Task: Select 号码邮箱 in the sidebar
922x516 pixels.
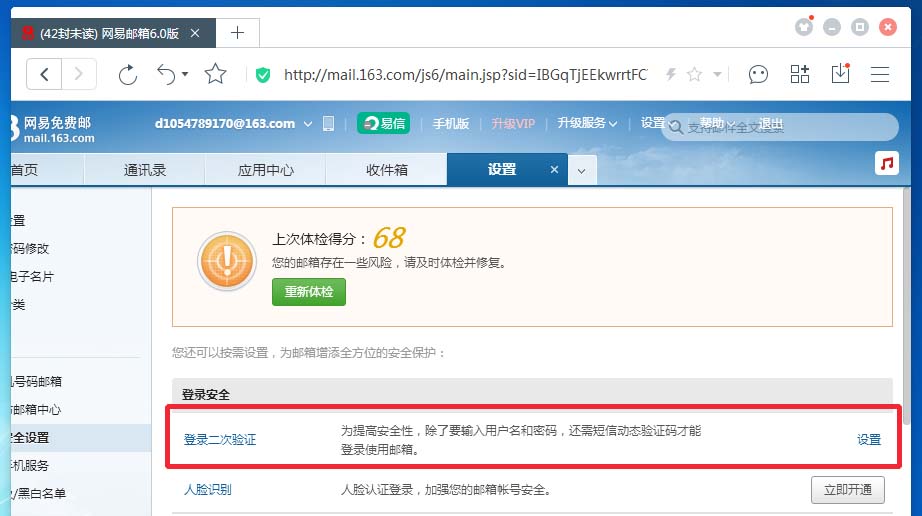Action: point(36,381)
